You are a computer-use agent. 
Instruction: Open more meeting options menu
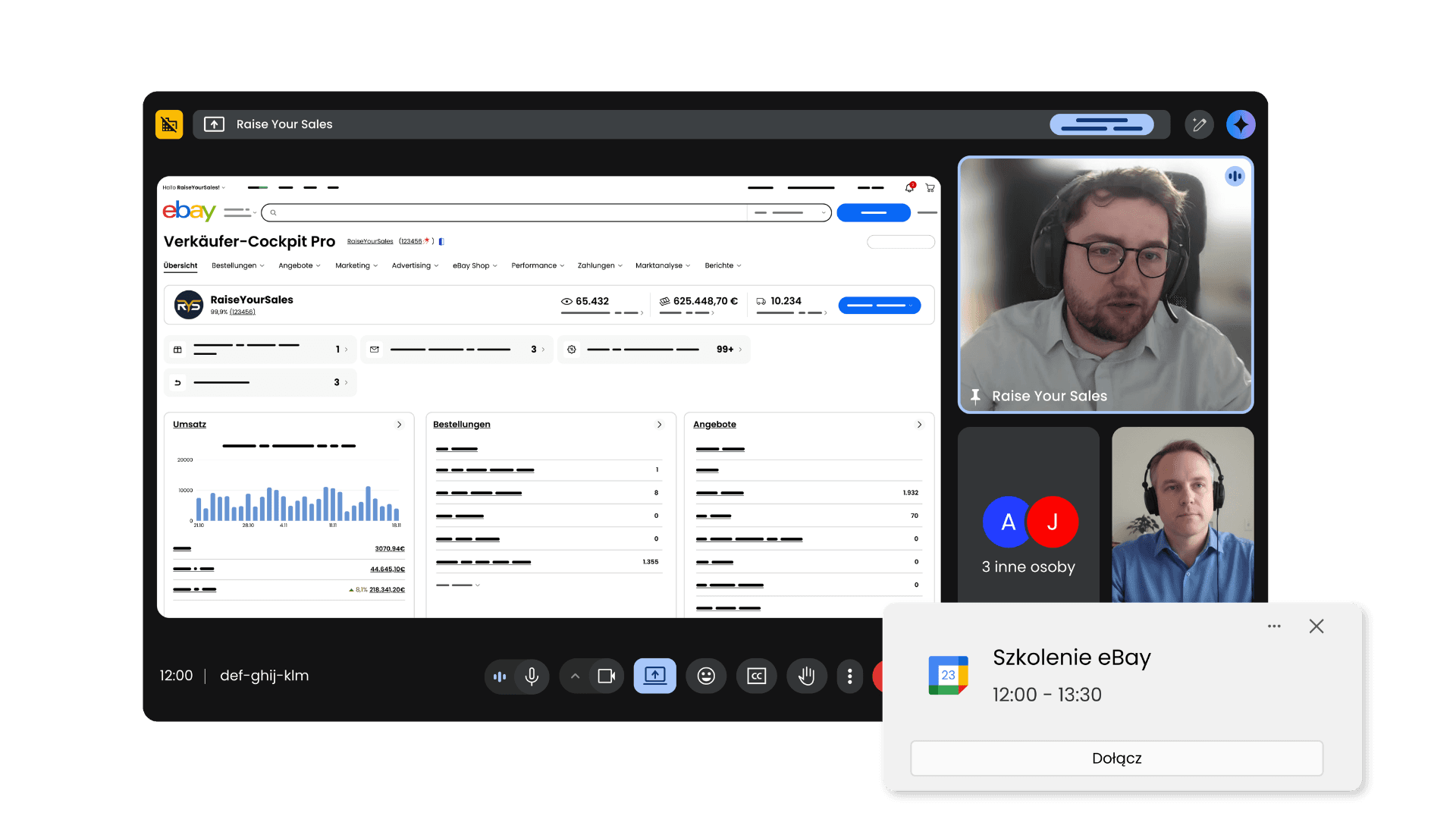coord(849,676)
